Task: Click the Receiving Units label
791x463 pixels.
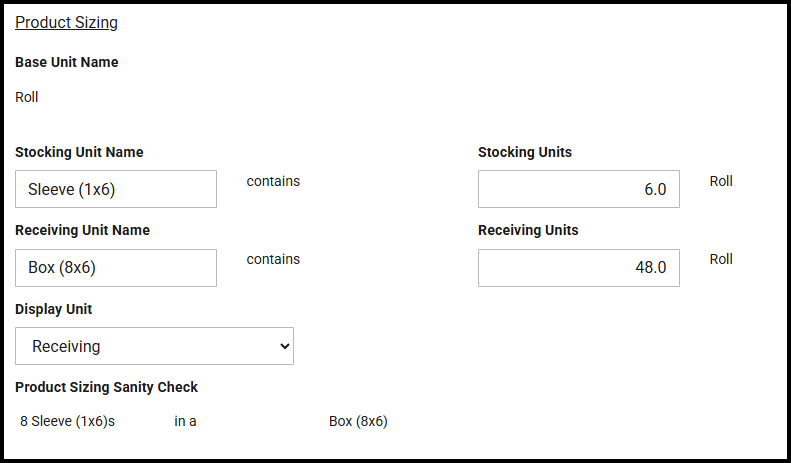Action: click(528, 230)
